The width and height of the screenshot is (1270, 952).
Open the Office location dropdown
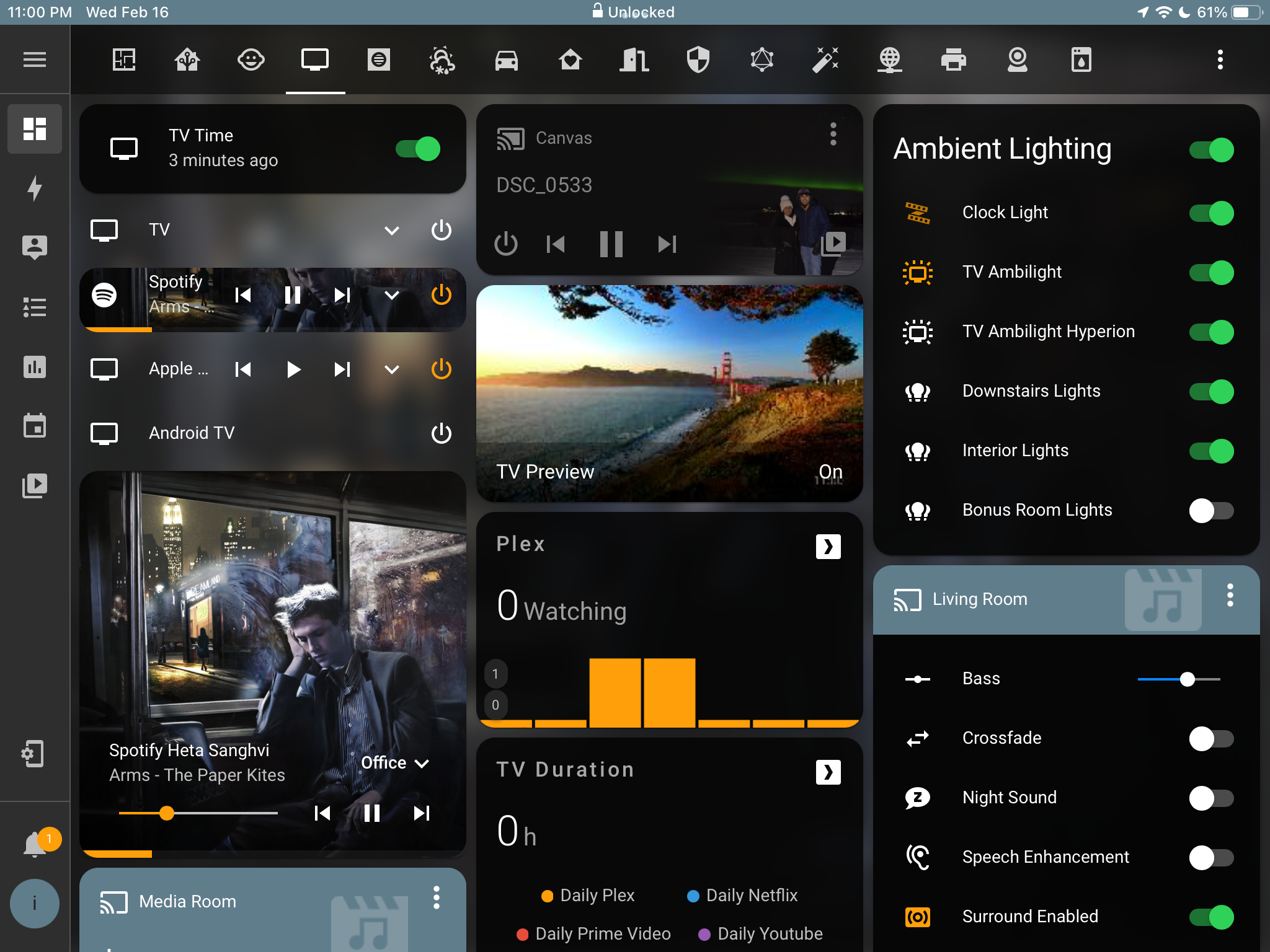(x=395, y=762)
